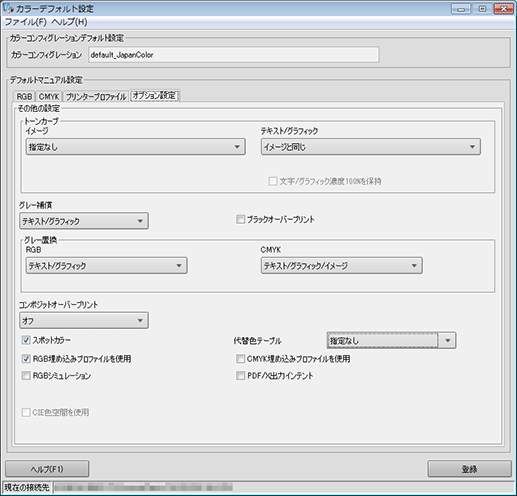Select the オプション設定 tab
This screenshot has height=496, width=517.
coord(154,96)
